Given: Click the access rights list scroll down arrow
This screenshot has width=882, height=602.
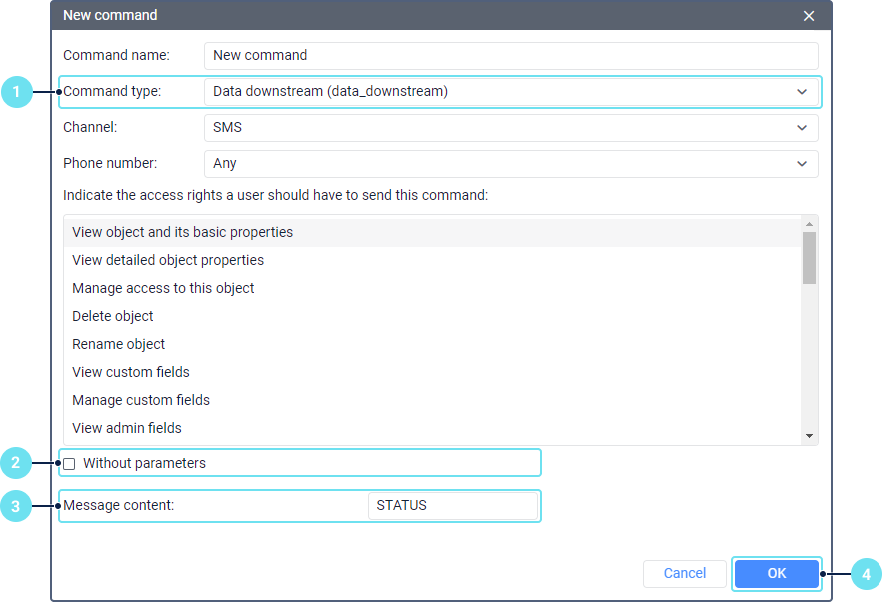Looking at the screenshot, I should click(x=809, y=436).
